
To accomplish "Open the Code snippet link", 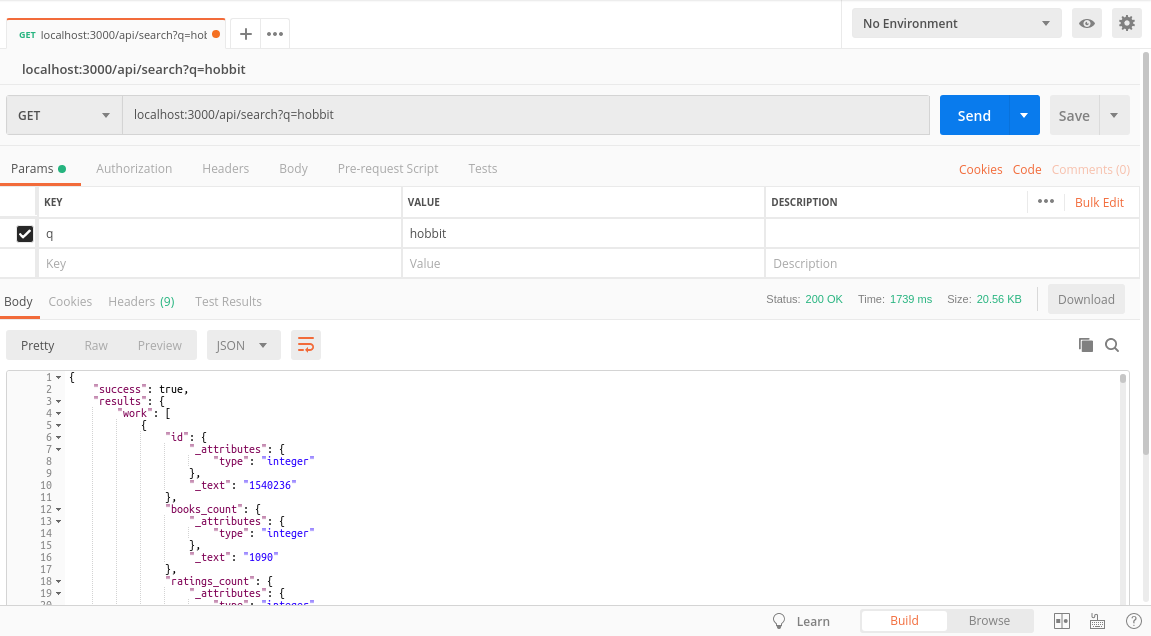I will click(1027, 169).
